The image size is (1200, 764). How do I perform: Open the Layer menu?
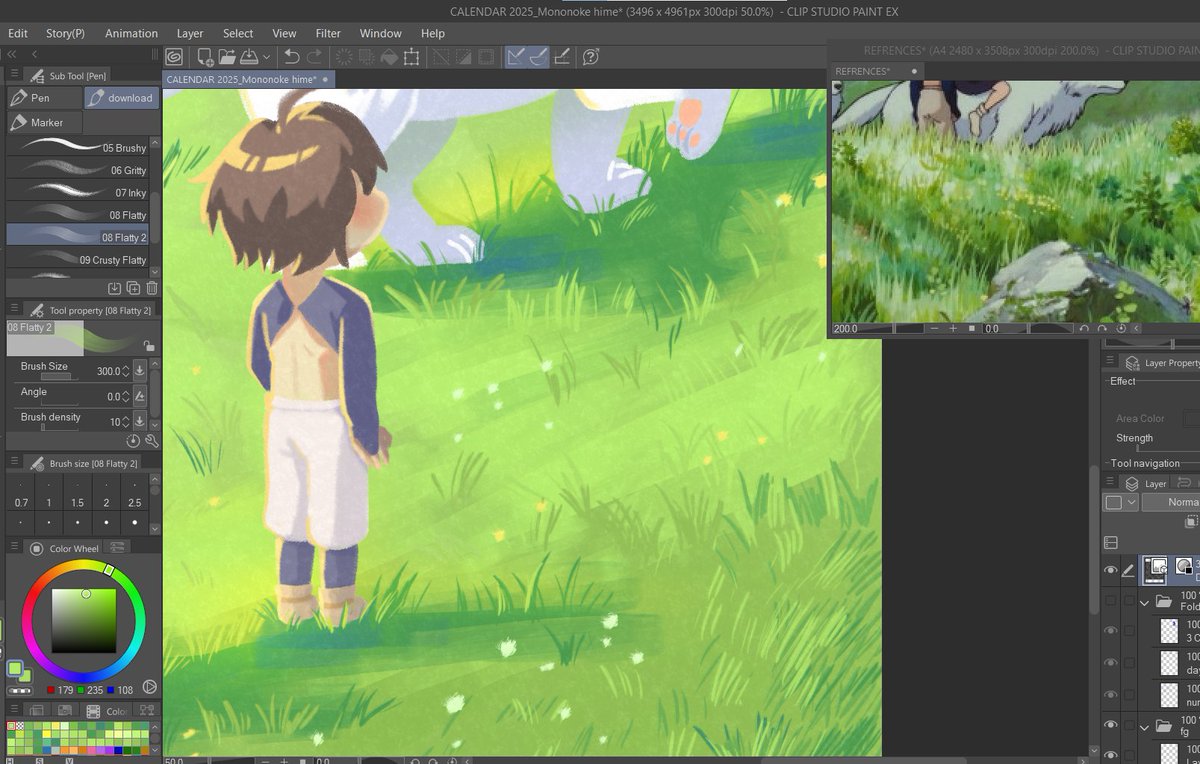click(190, 33)
